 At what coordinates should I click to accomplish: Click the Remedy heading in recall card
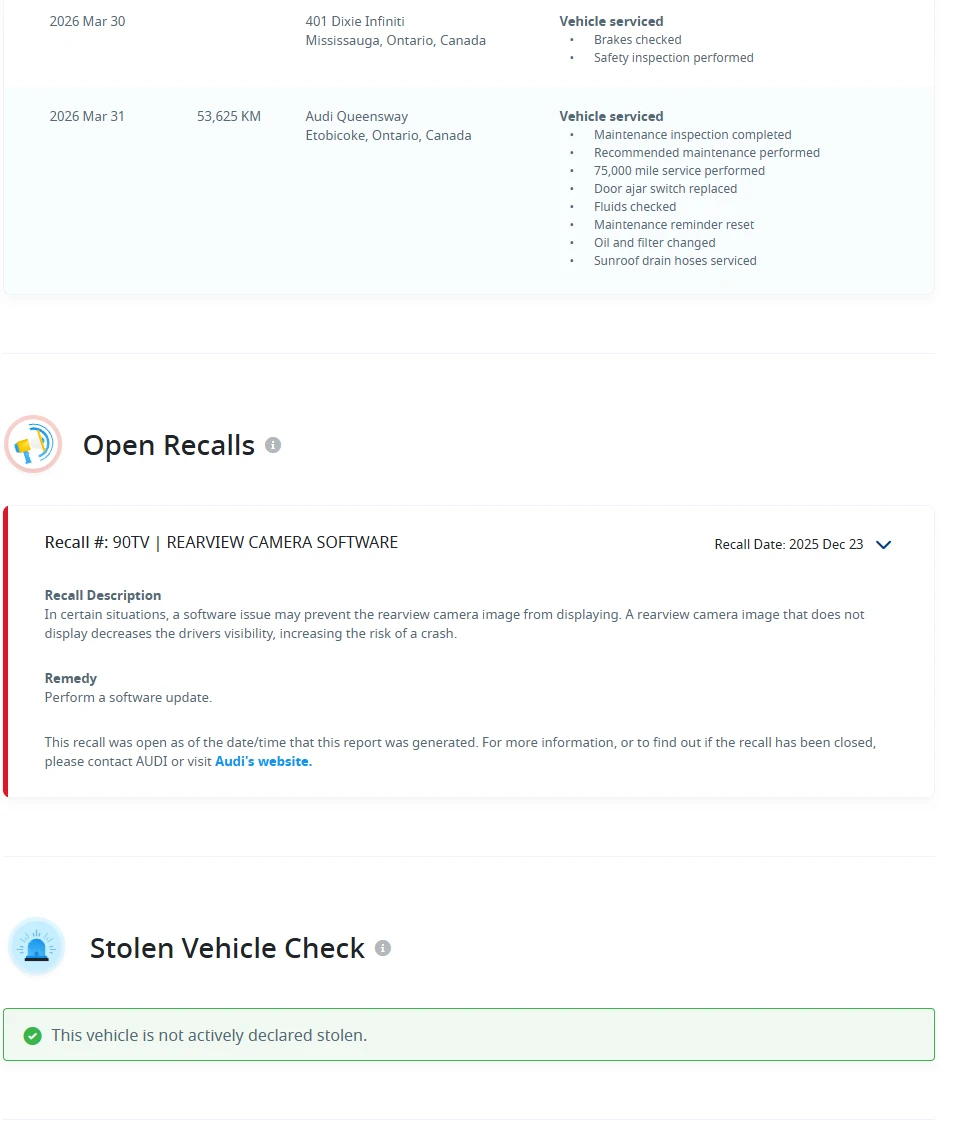[x=70, y=678]
